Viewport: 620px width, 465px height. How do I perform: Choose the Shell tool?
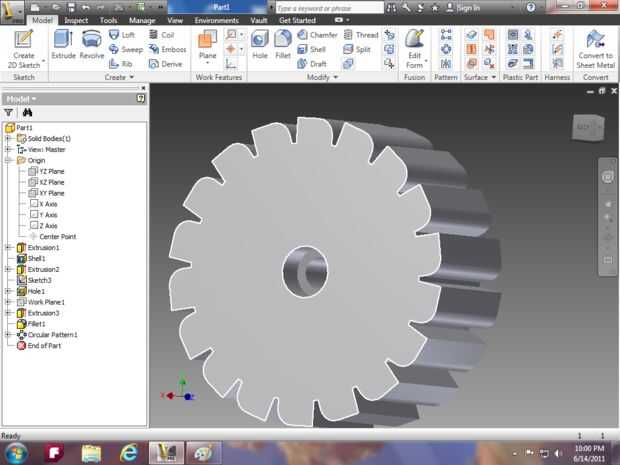point(312,49)
